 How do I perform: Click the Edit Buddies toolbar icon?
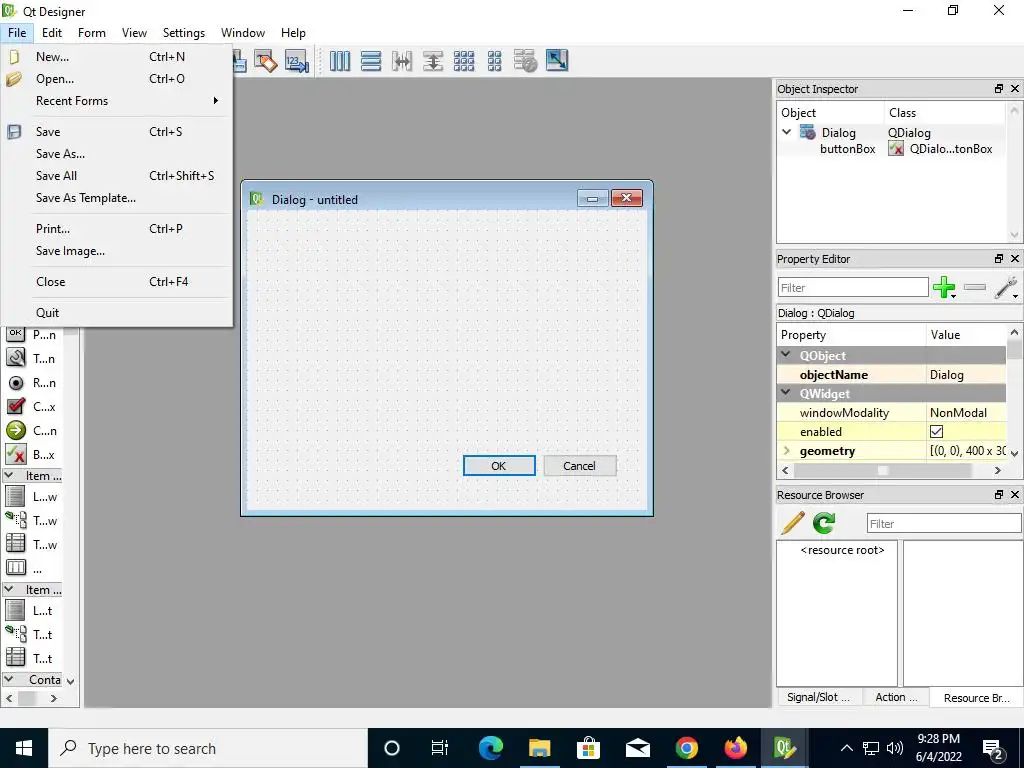266,61
